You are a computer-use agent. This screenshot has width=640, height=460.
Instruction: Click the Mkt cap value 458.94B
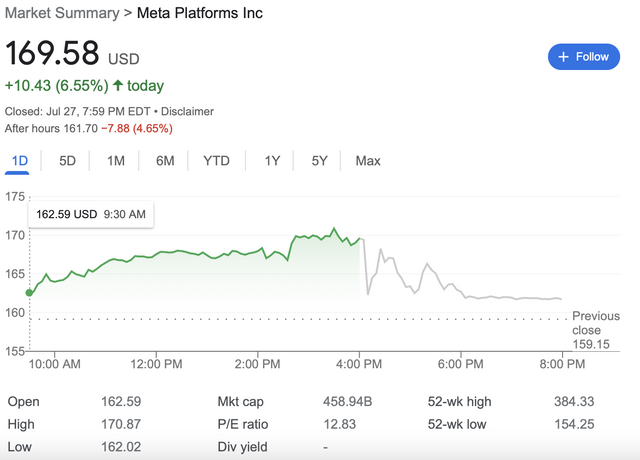[x=348, y=402]
